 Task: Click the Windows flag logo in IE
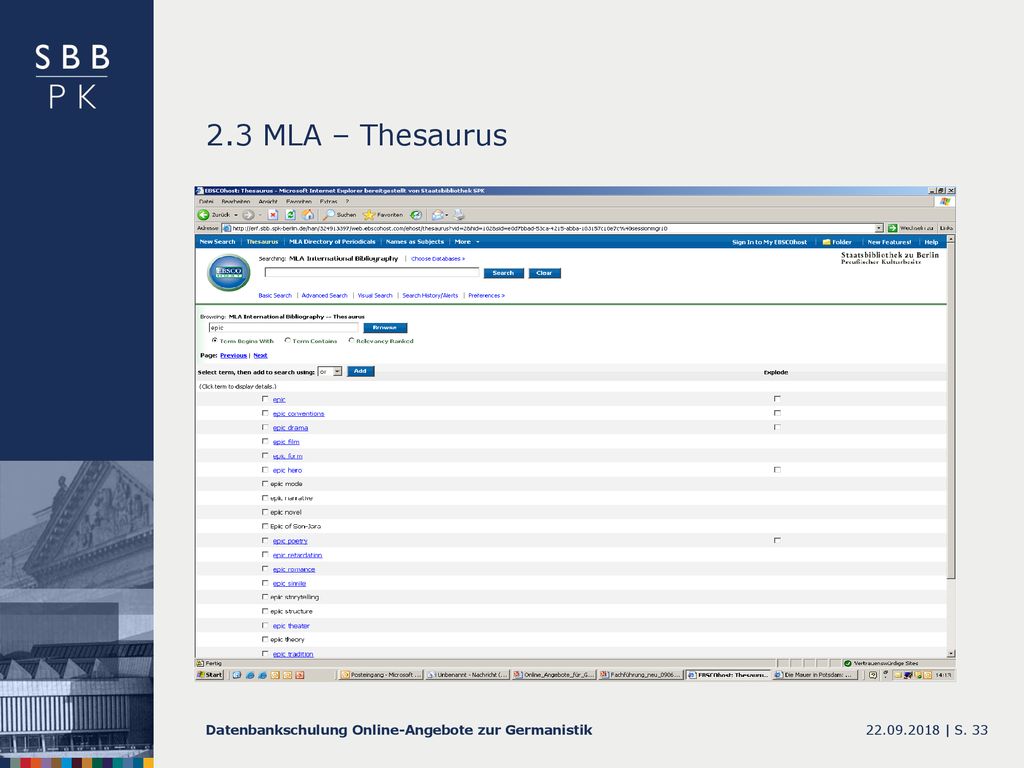tap(944, 201)
